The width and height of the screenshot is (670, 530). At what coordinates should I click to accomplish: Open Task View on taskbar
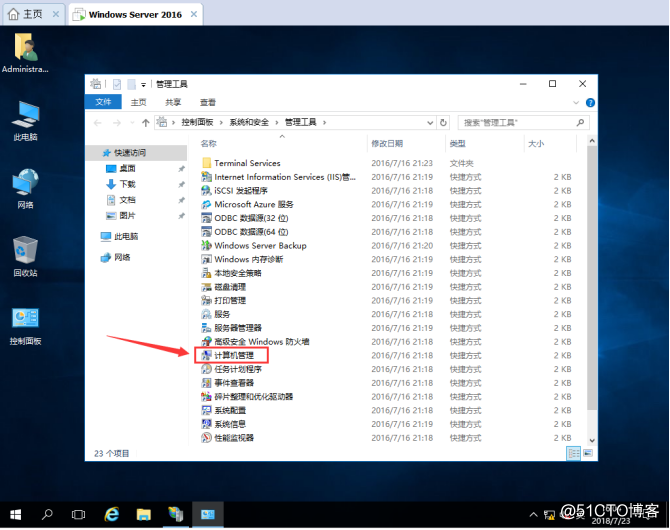[78, 515]
